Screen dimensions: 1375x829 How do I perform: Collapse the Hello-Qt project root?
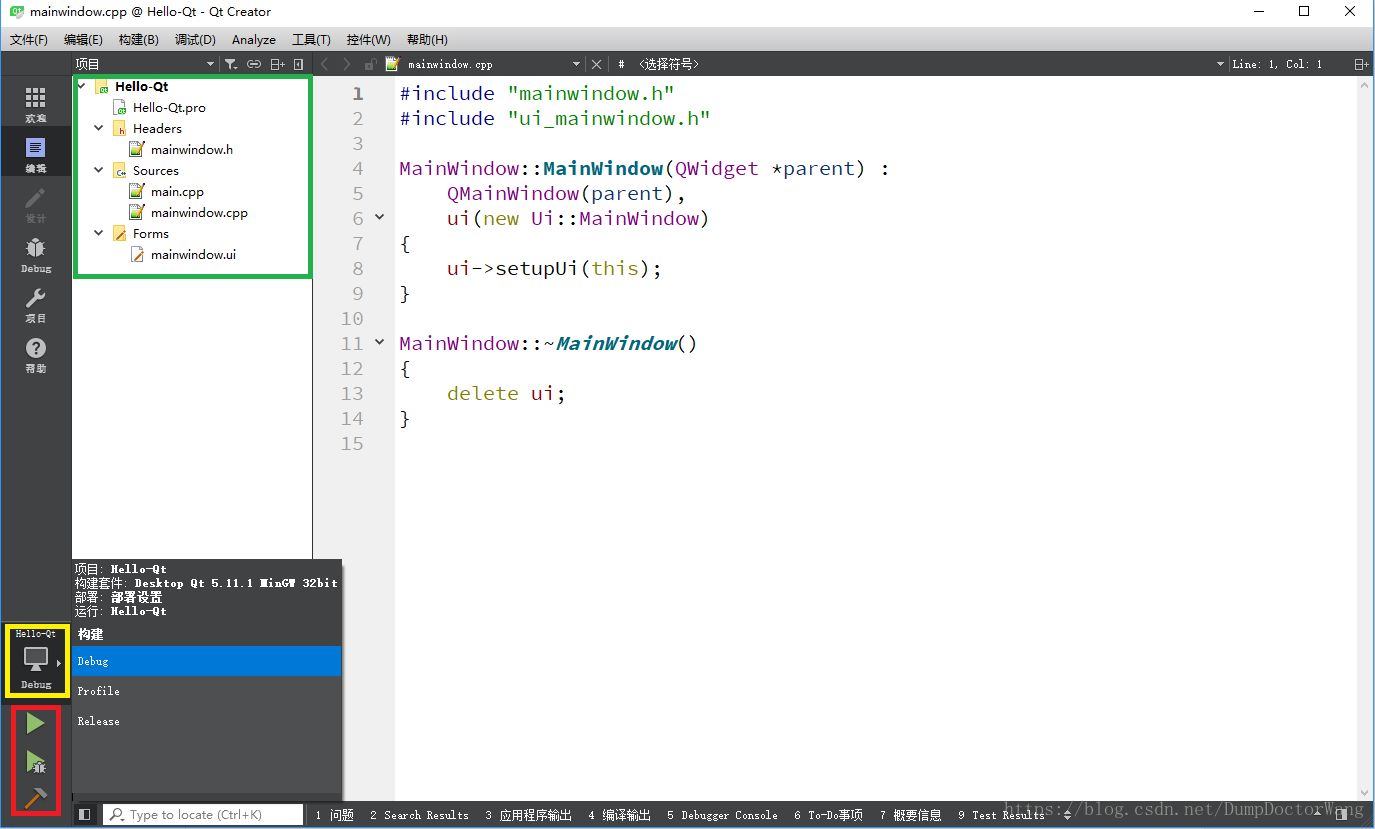[x=81, y=86]
